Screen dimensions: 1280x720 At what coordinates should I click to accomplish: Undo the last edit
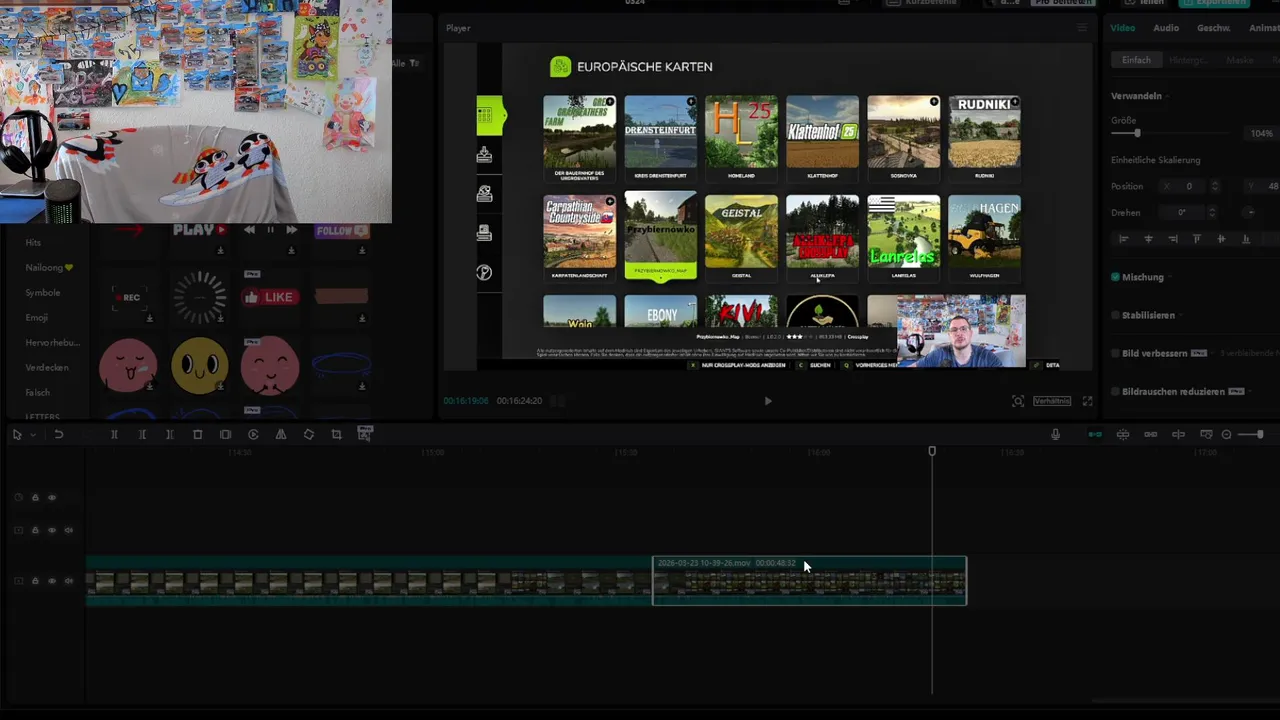click(x=59, y=435)
